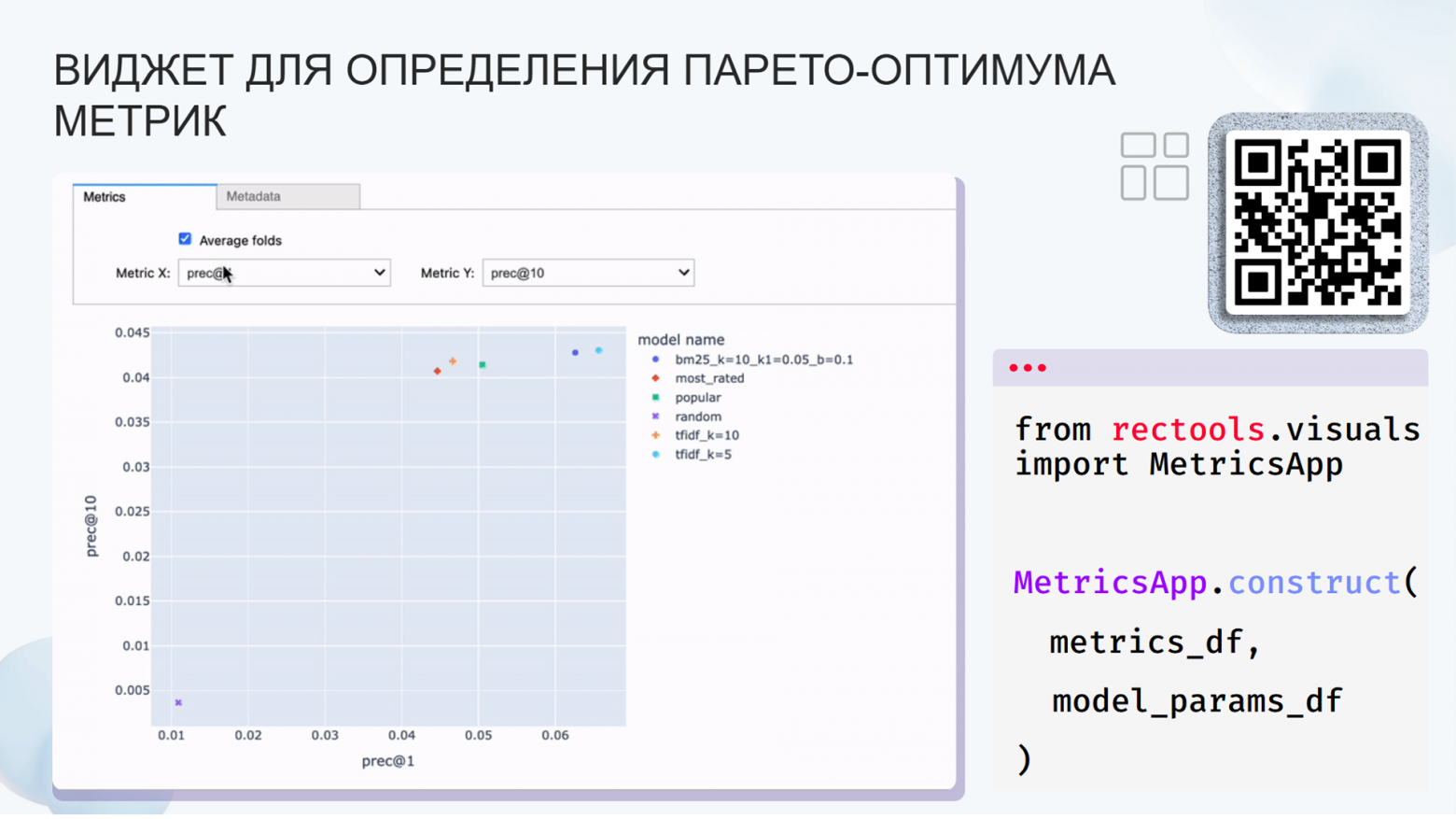This screenshot has height=819, width=1456.
Task: Open the Metric X dropdown
Action: click(x=284, y=273)
